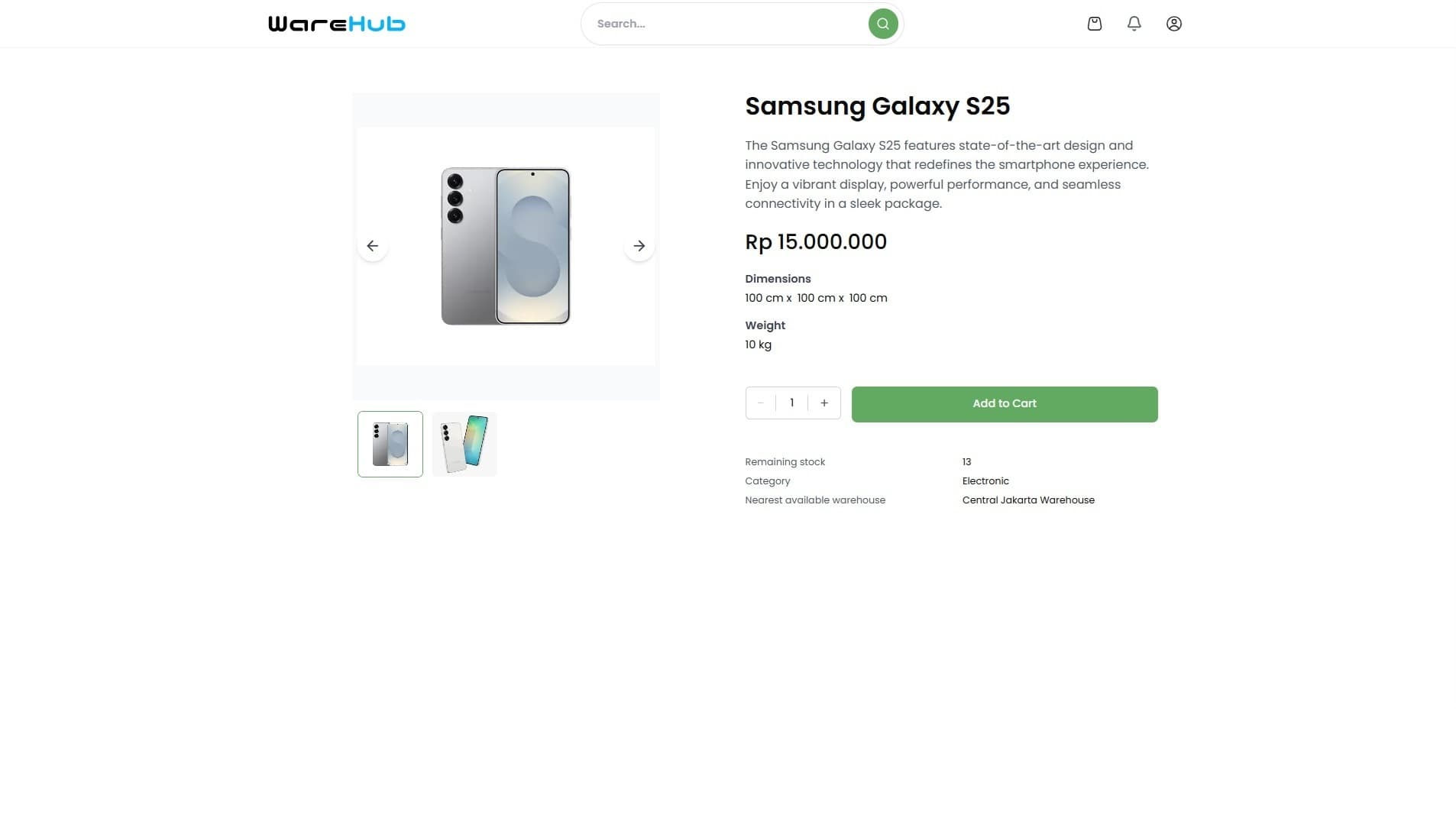Check notifications via the bell icon
This screenshot has height=825, width=1456.
tap(1134, 24)
